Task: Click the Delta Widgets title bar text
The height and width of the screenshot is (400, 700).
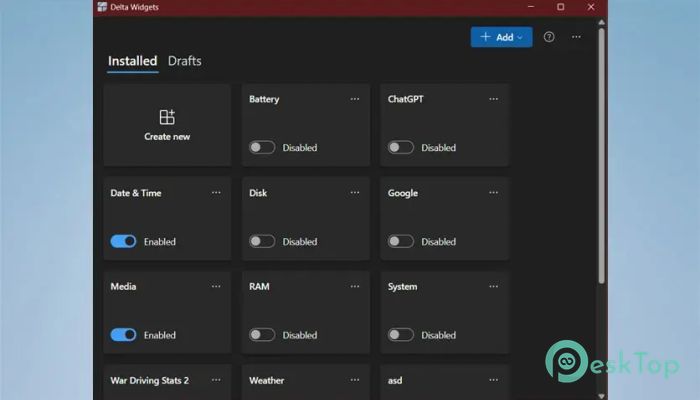Action: 134,7
